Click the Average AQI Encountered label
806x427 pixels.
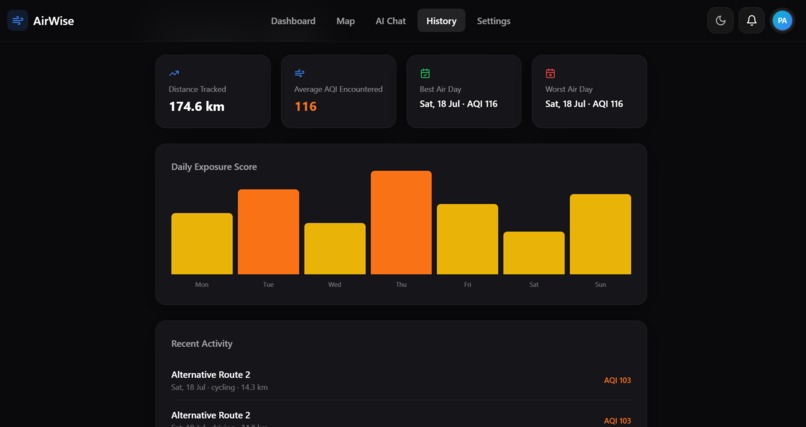pyautogui.click(x=338, y=89)
